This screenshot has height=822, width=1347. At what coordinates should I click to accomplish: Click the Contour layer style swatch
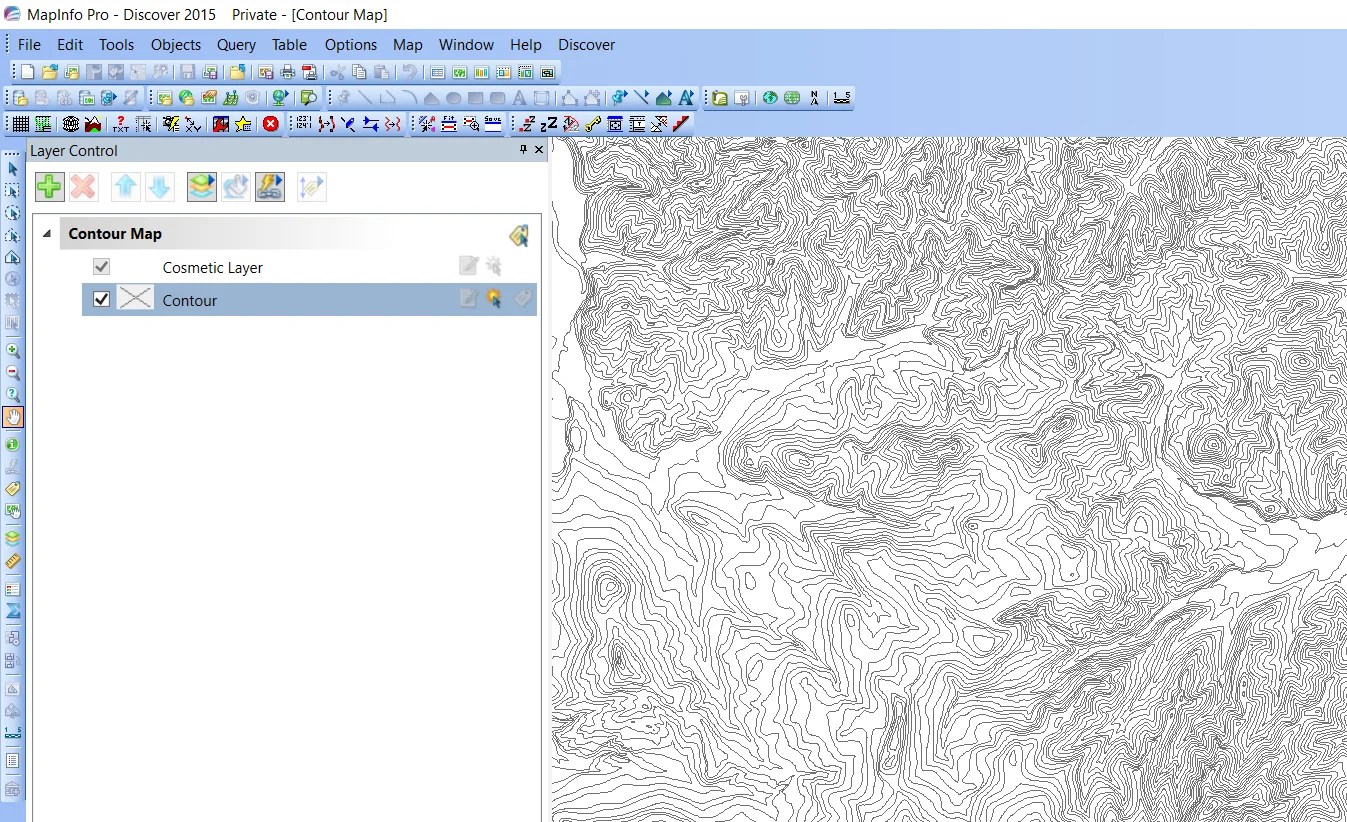(135, 298)
